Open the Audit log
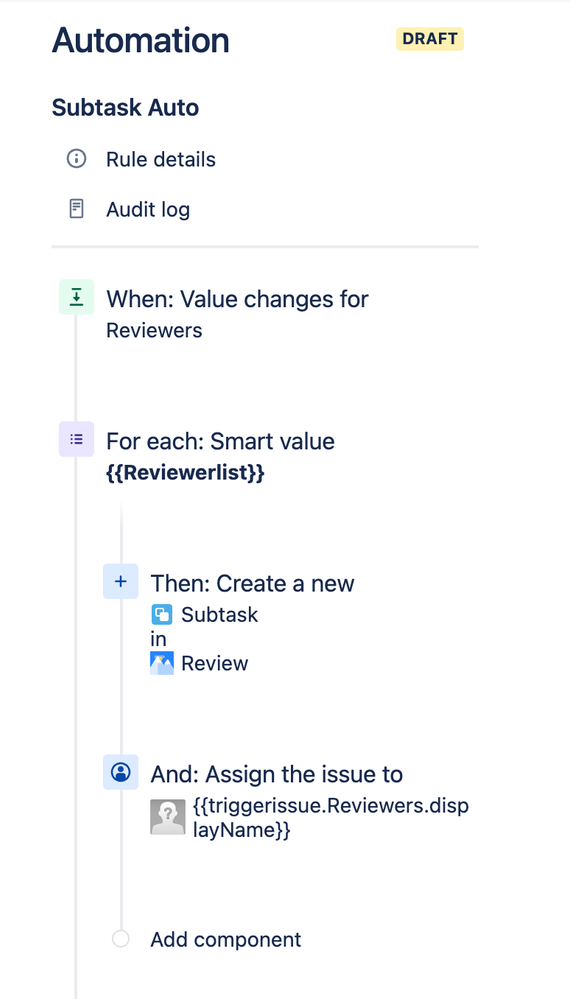The height and width of the screenshot is (999, 570). (x=148, y=210)
